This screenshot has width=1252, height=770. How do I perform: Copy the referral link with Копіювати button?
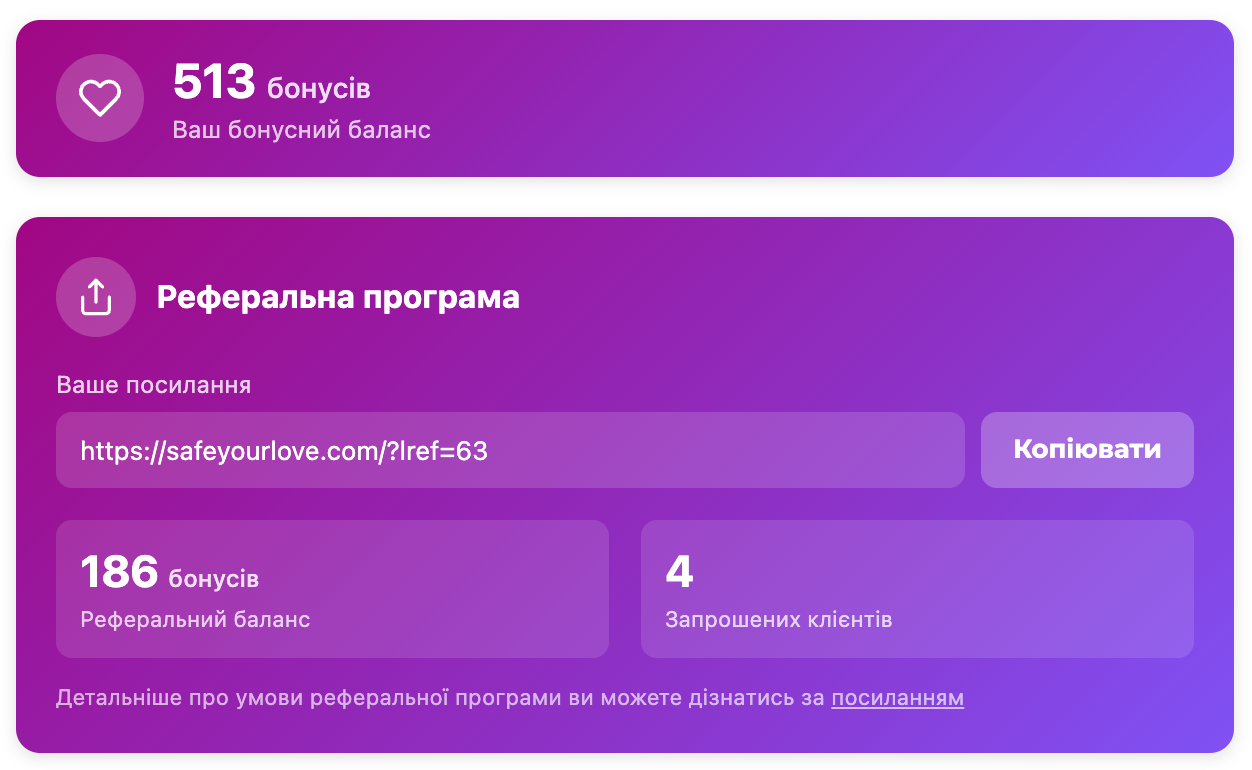point(1087,450)
